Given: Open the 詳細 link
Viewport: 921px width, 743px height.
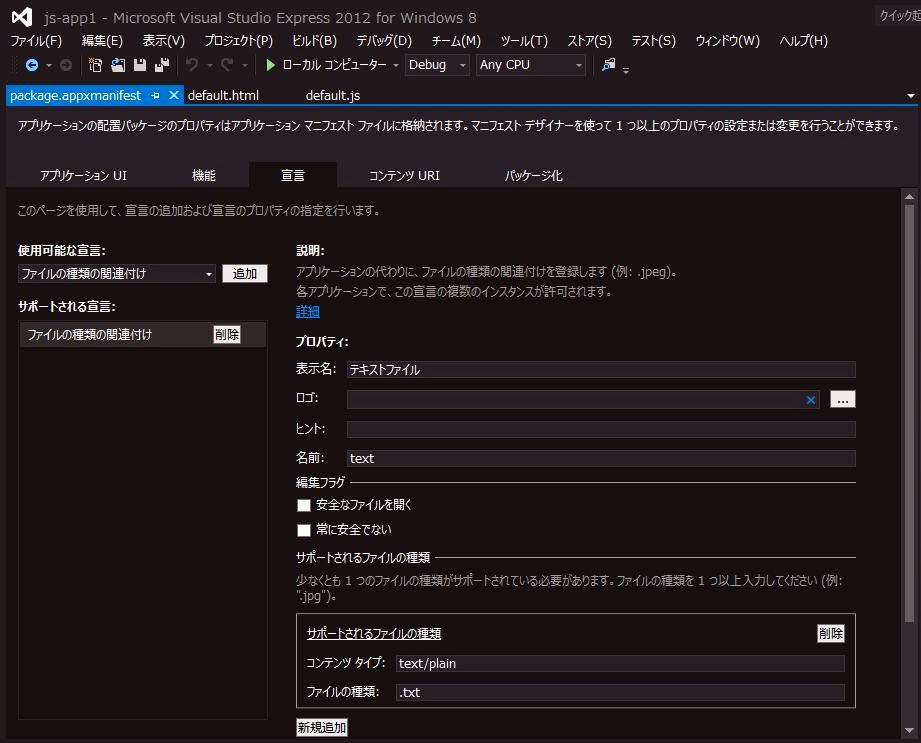Looking at the screenshot, I should click(307, 311).
